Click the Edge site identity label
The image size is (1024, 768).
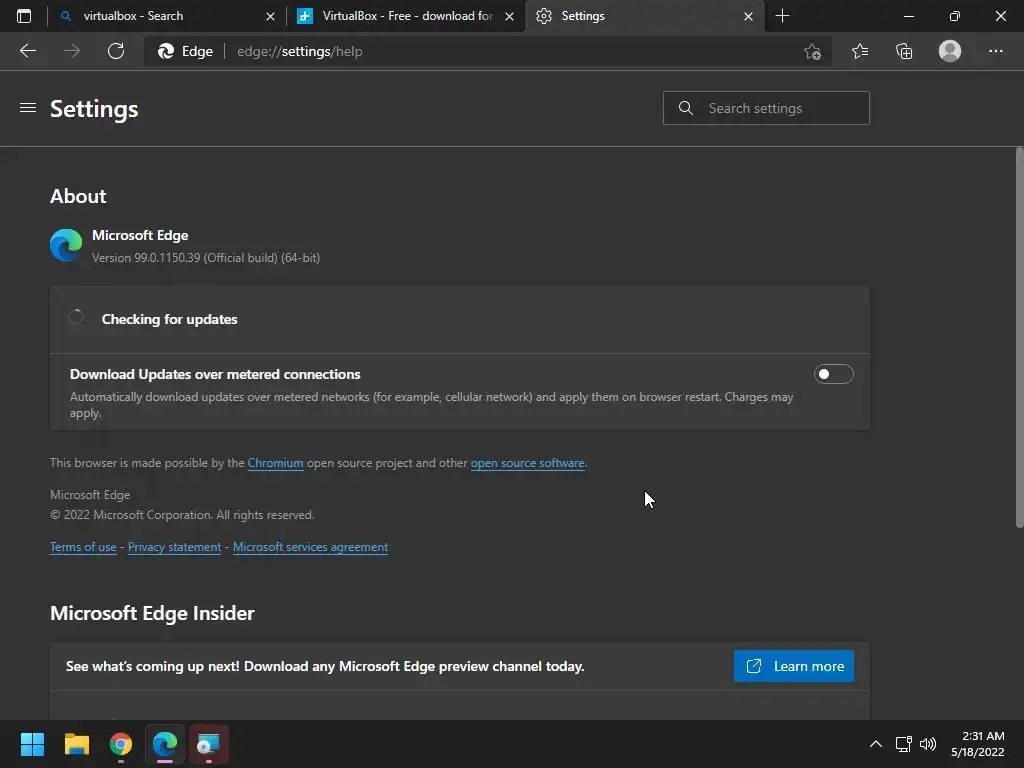pyautogui.click(x=185, y=51)
